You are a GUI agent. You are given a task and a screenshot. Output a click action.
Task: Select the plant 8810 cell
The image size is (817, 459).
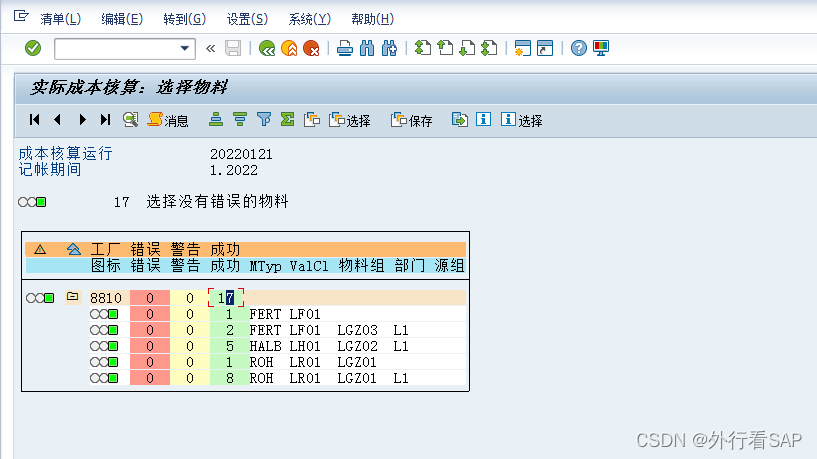pyautogui.click(x=106, y=298)
